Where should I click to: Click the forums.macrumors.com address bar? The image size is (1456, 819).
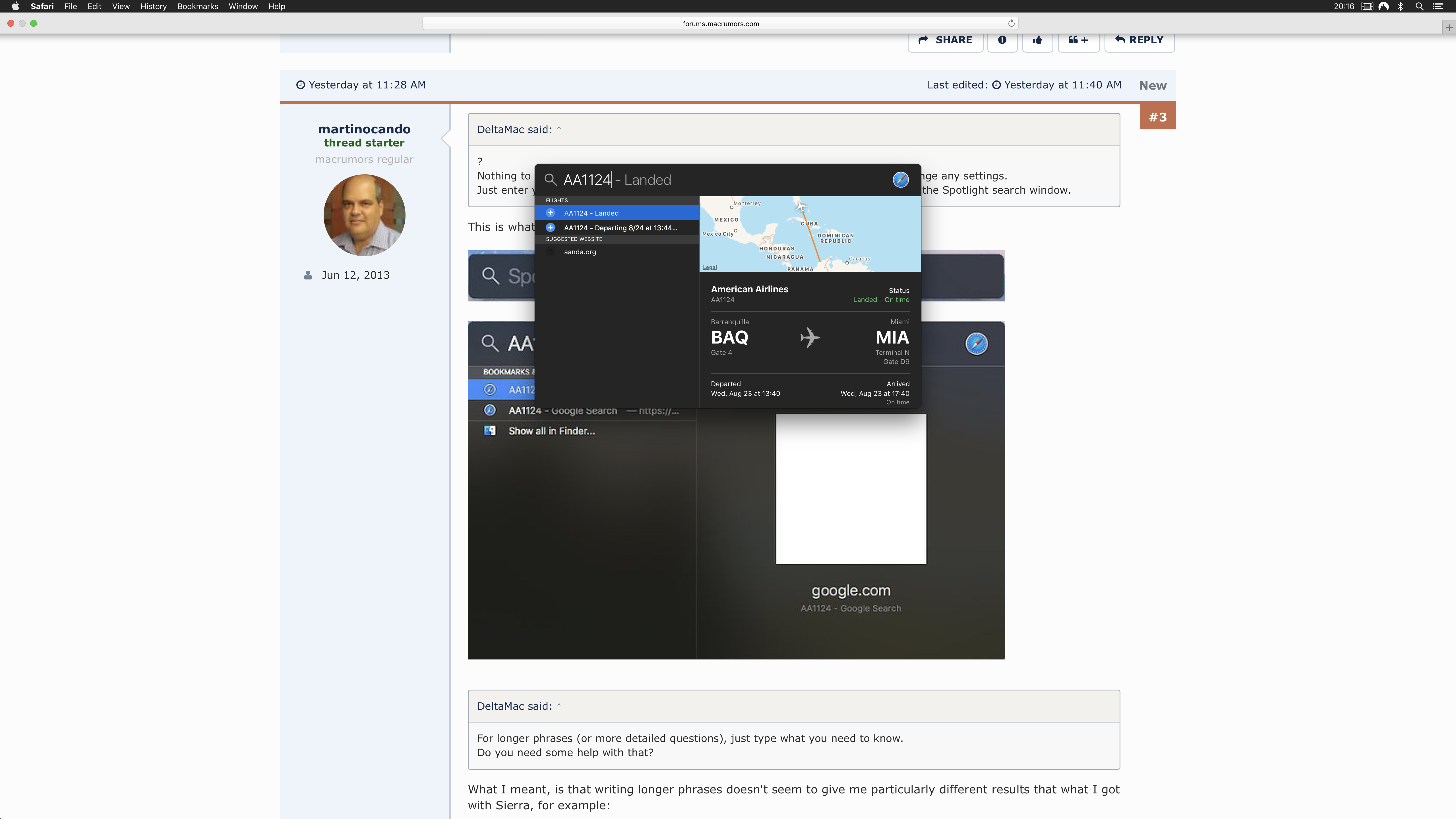tap(720, 23)
